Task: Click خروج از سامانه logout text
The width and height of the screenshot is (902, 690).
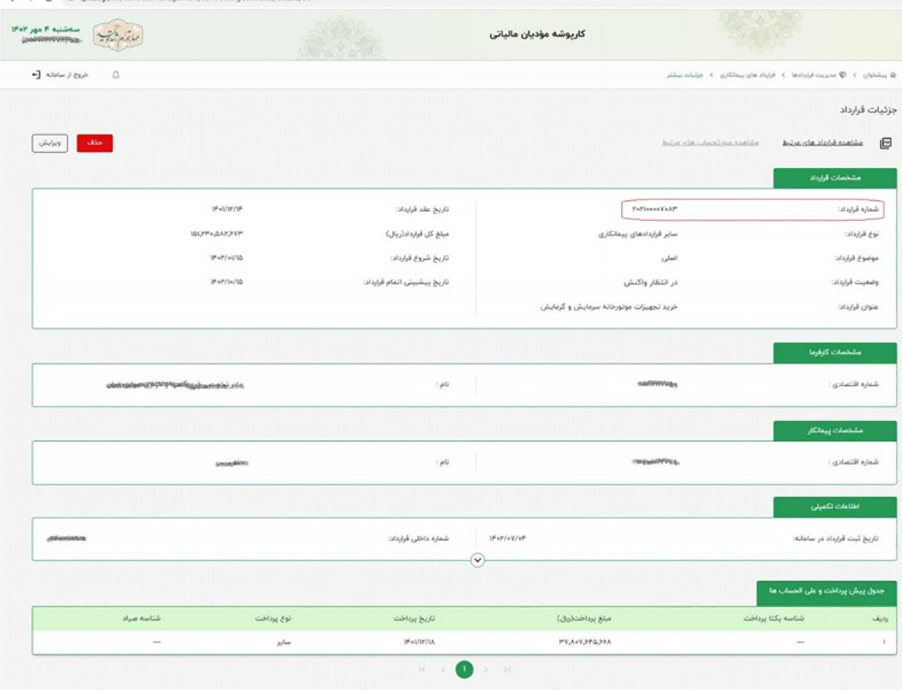Action: [68, 75]
